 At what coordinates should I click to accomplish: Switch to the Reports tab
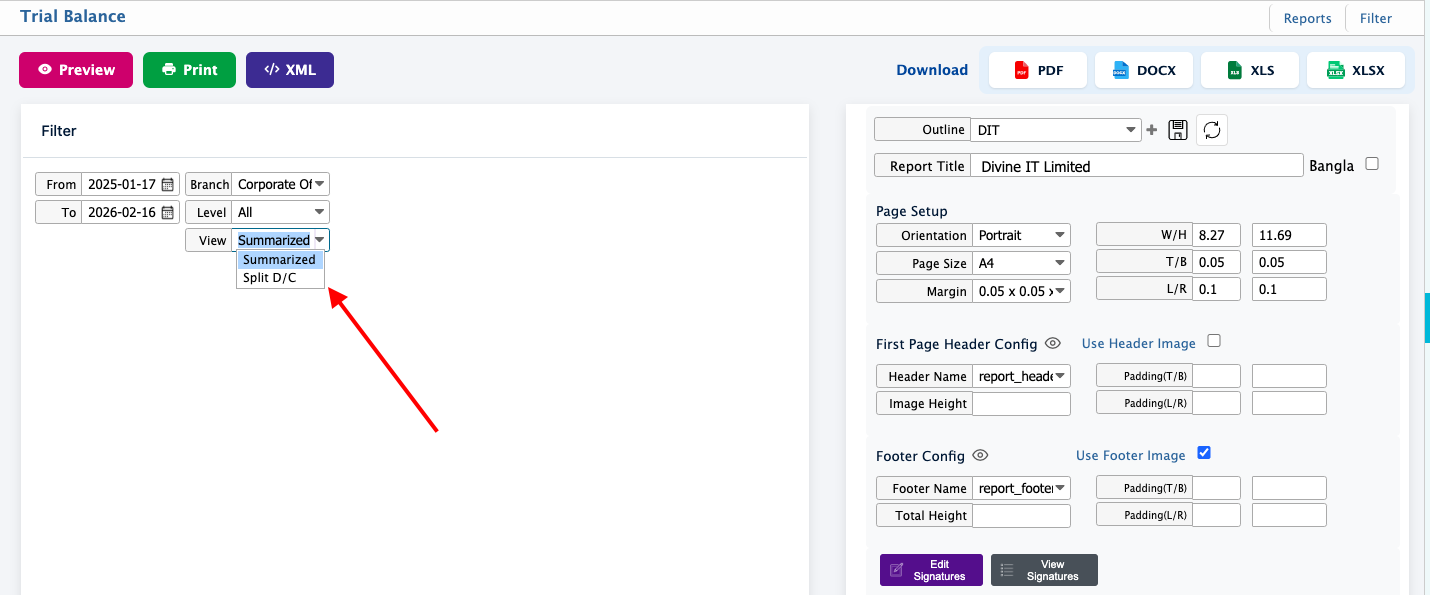[x=1307, y=18]
